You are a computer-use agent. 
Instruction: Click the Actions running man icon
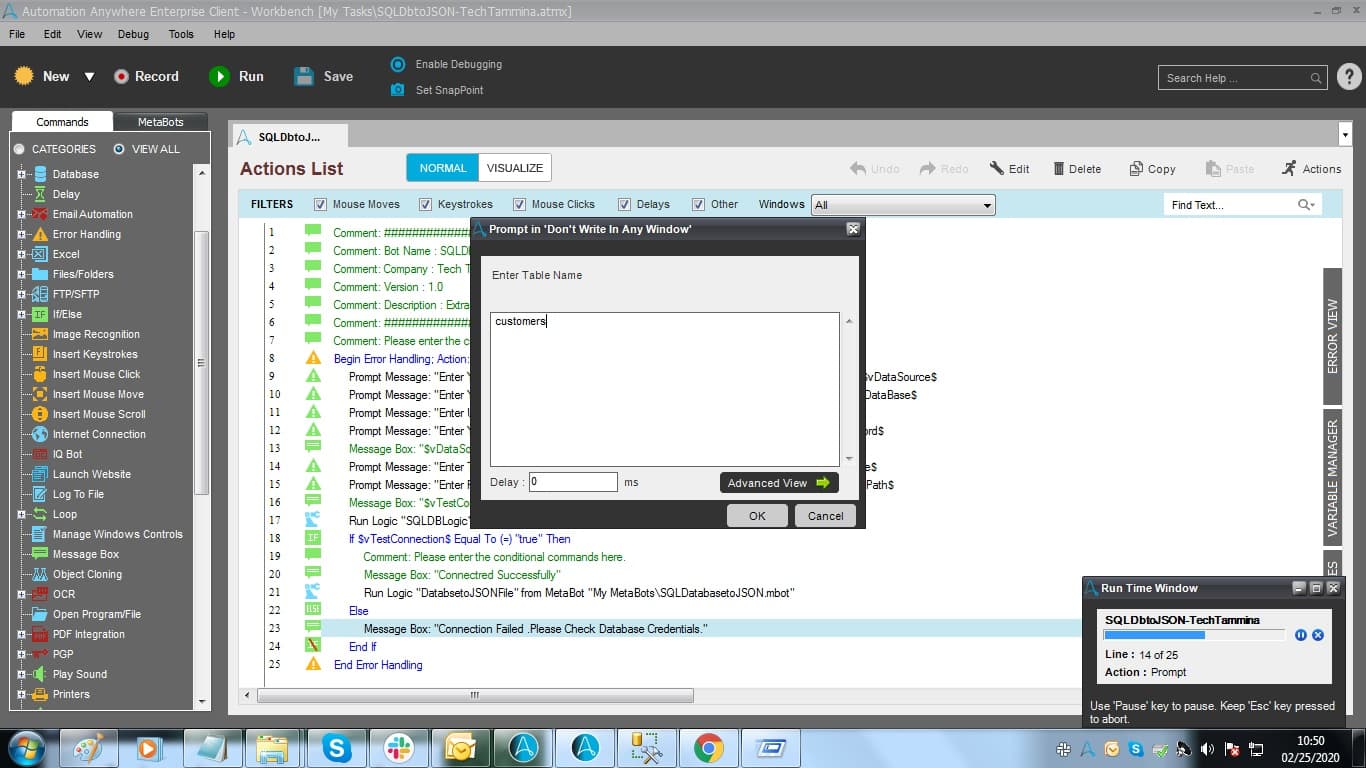click(1289, 168)
